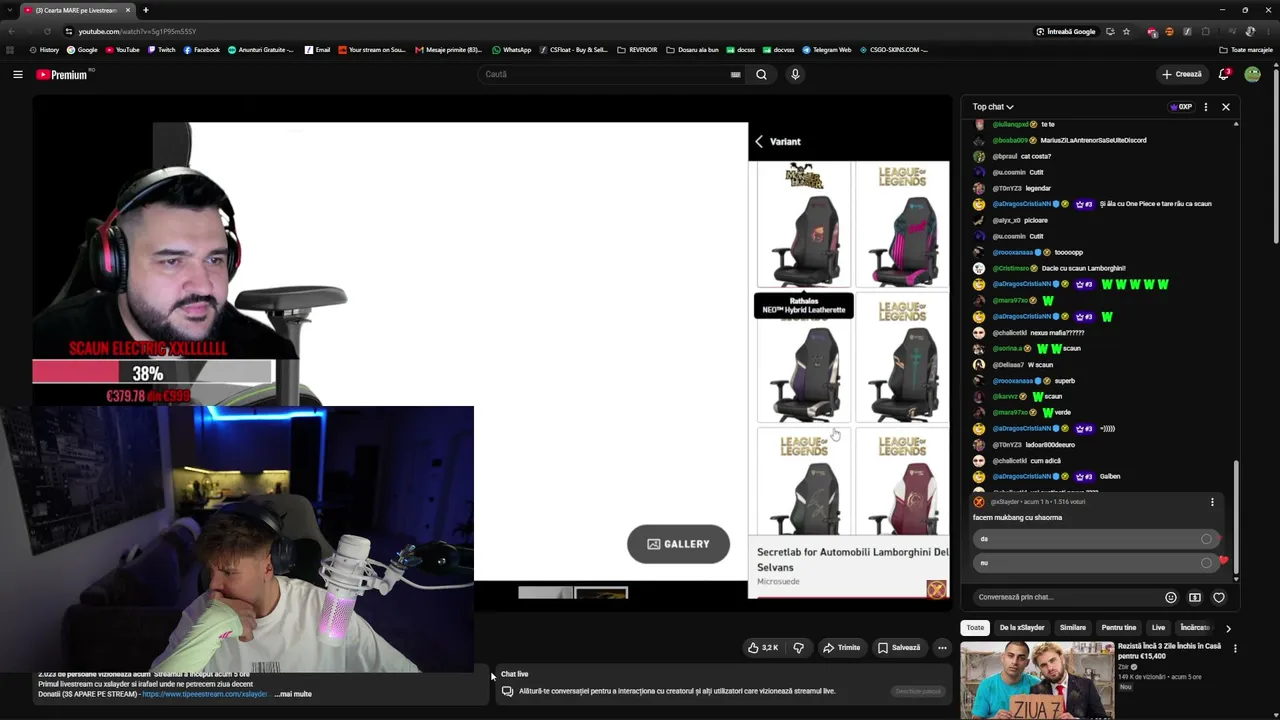Open Chrome's three-dot menu
The height and width of the screenshot is (720, 1280).
click(1268, 32)
